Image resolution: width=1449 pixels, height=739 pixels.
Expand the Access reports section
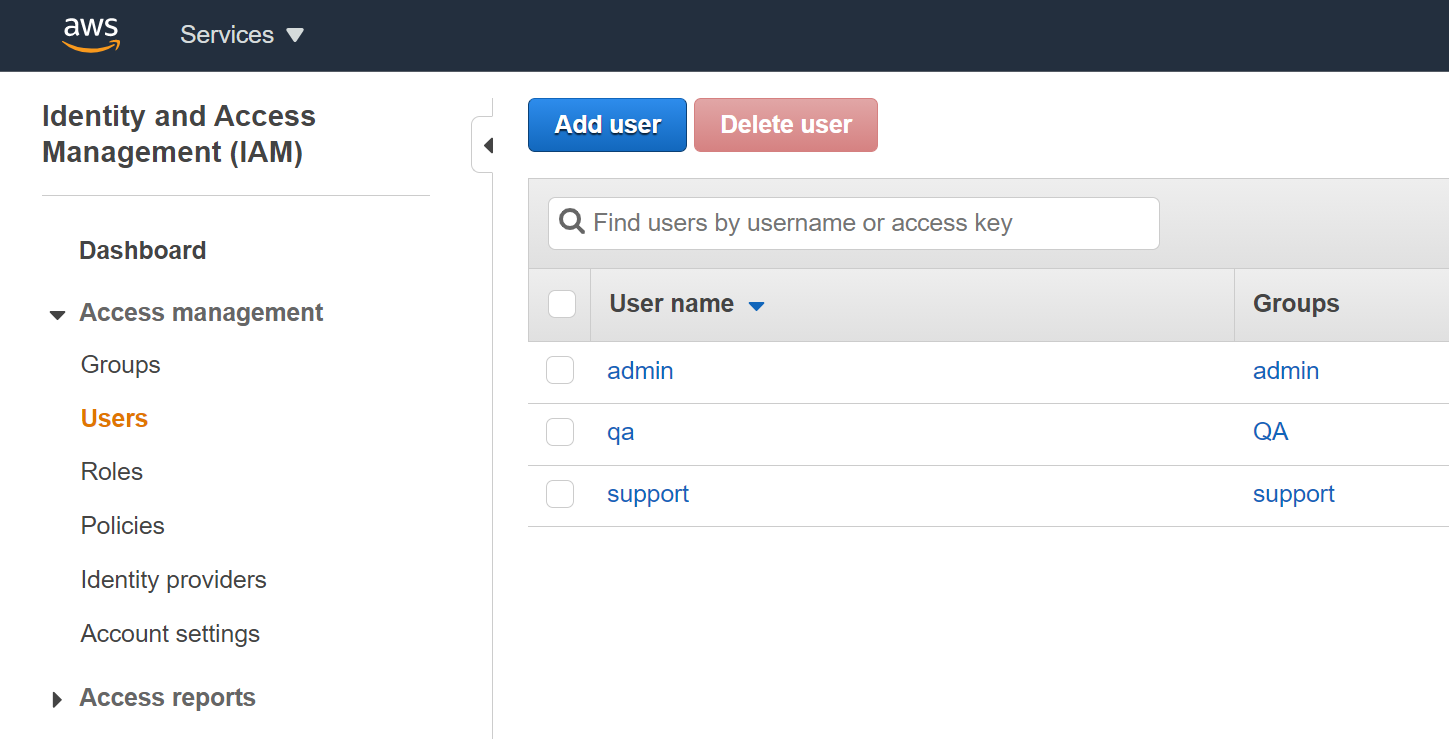[57, 700]
